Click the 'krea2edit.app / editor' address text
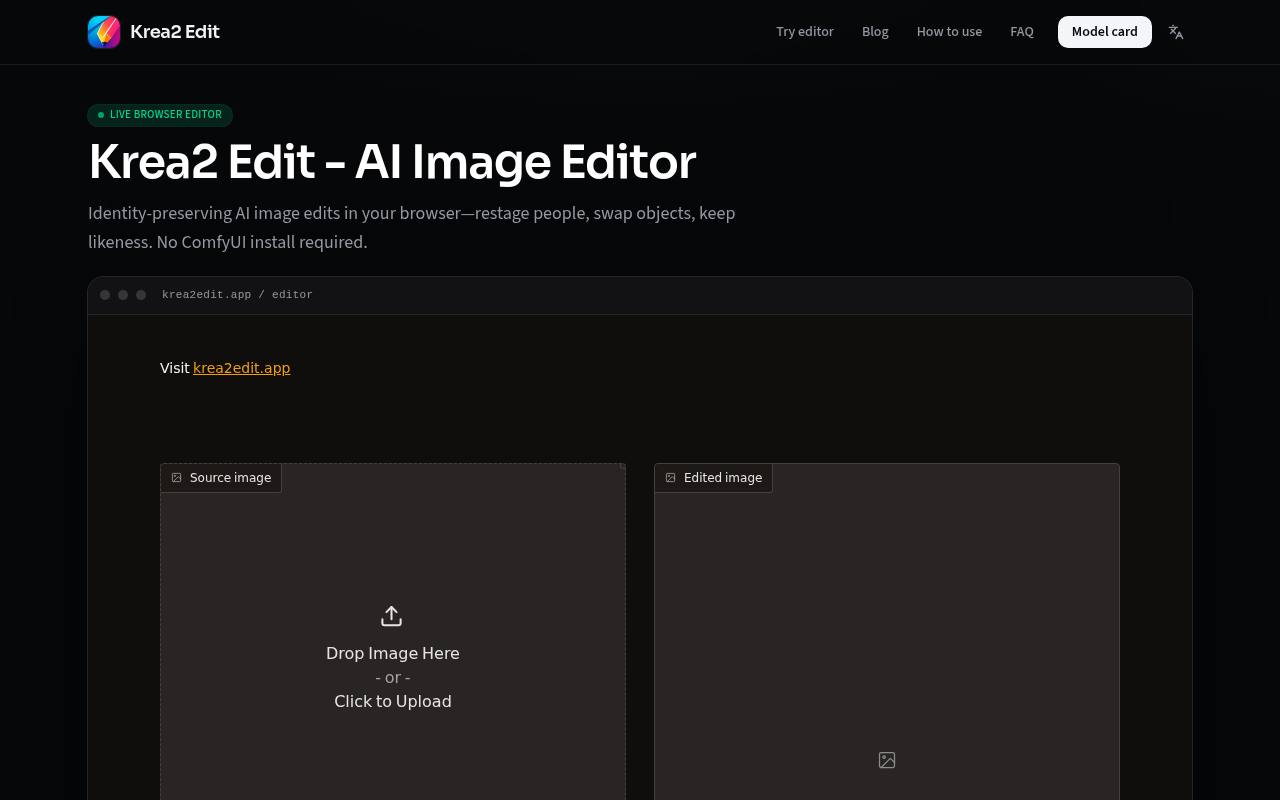The height and width of the screenshot is (800, 1280). pyautogui.click(x=237, y=295)
